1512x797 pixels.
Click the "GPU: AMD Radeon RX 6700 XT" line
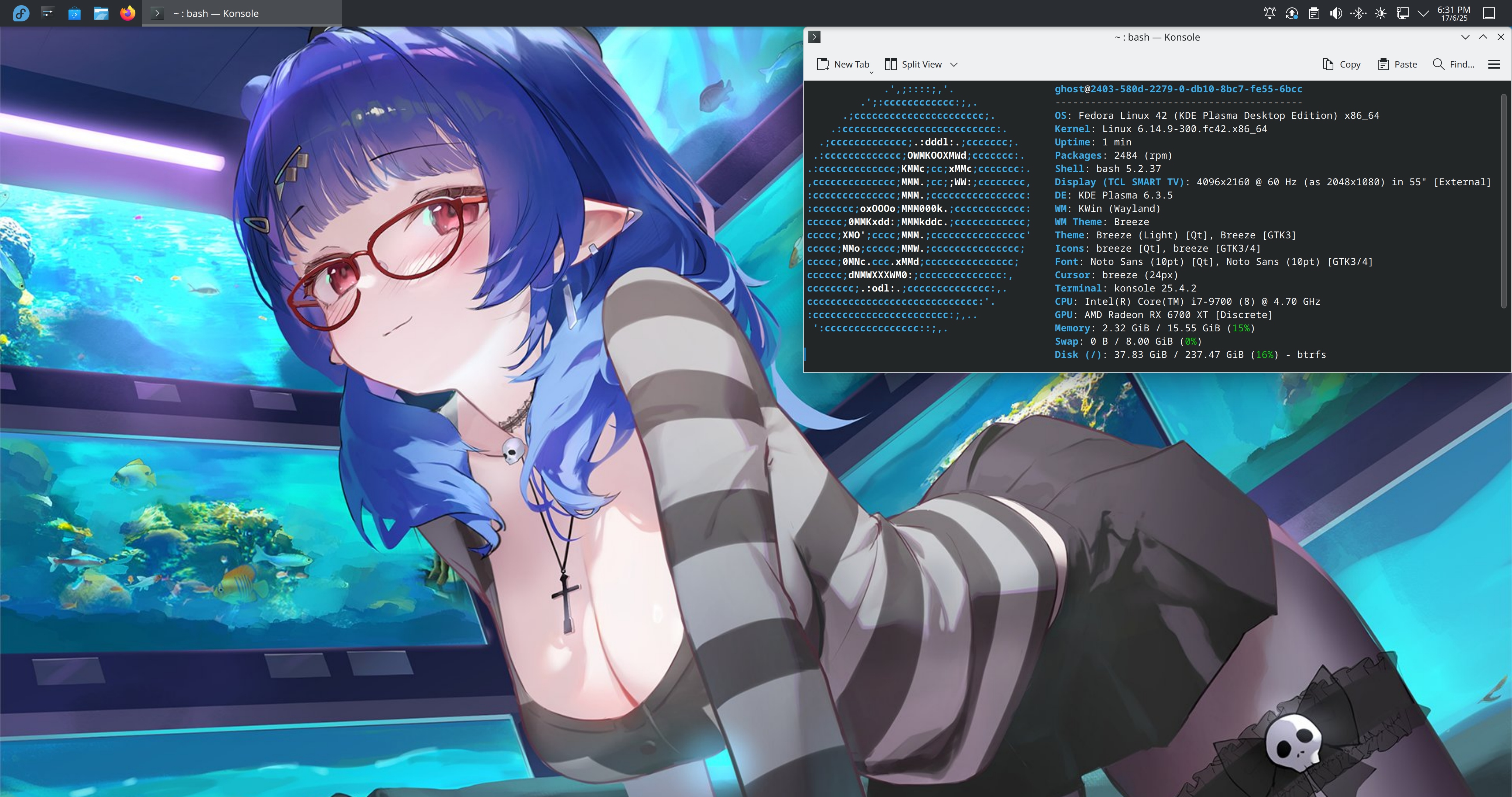pyautogui.click(x=1164, y=315)
